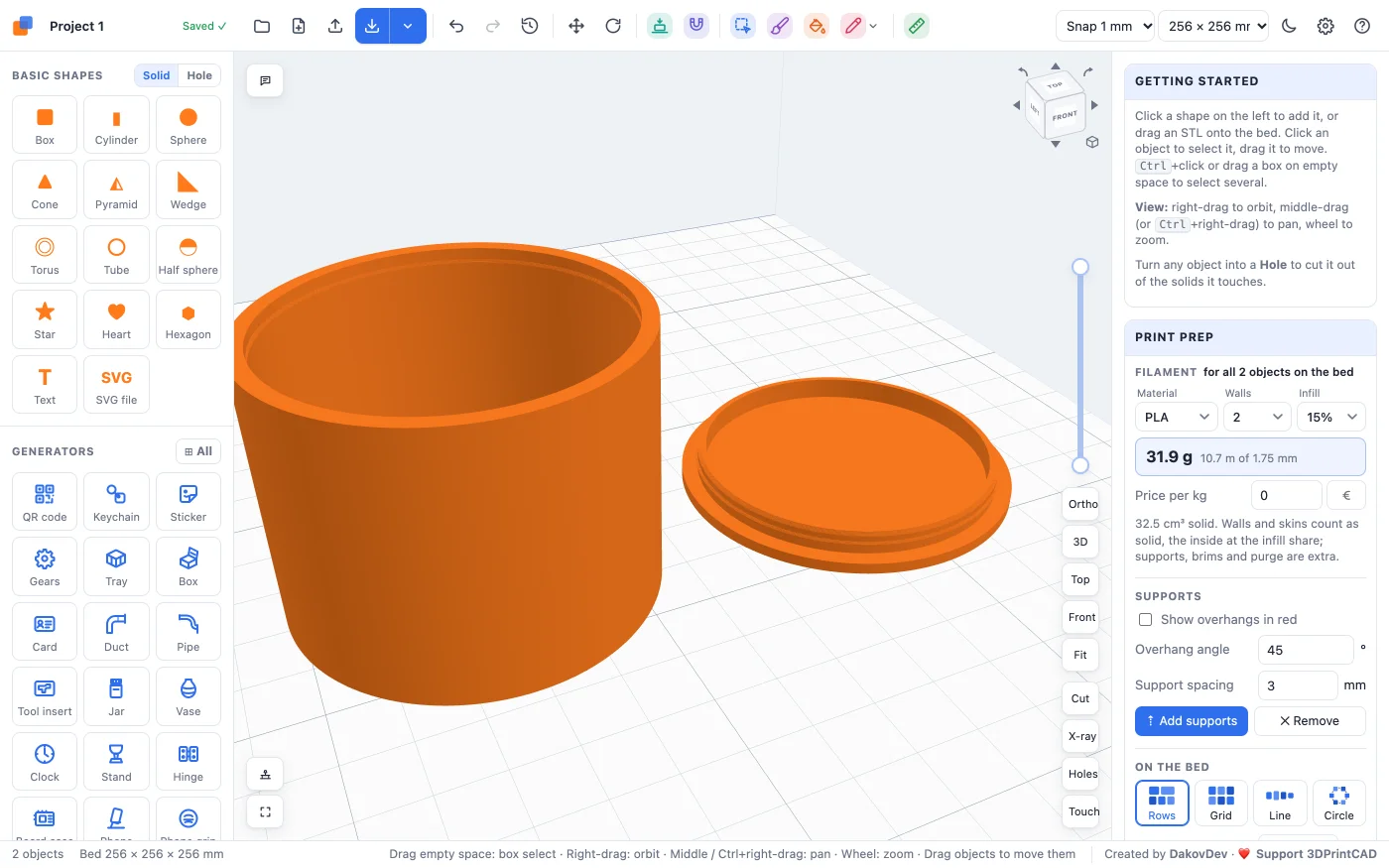1389x868 pixels.
Task: Switch shapes to Solid mode
Action: (x=157, y=75)
